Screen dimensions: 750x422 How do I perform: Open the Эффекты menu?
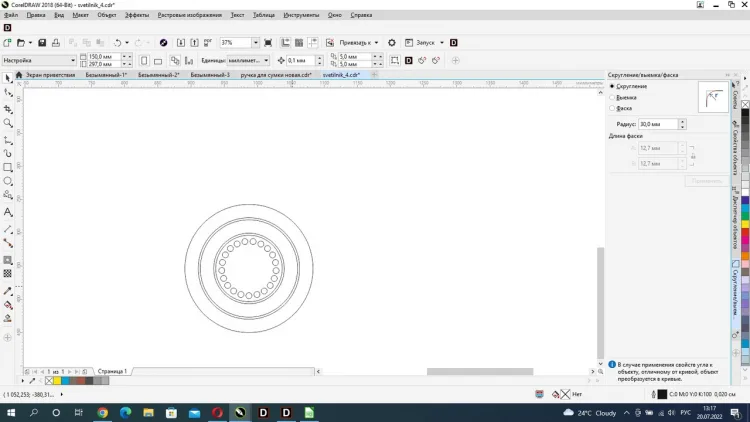click(x=137, y=15)
